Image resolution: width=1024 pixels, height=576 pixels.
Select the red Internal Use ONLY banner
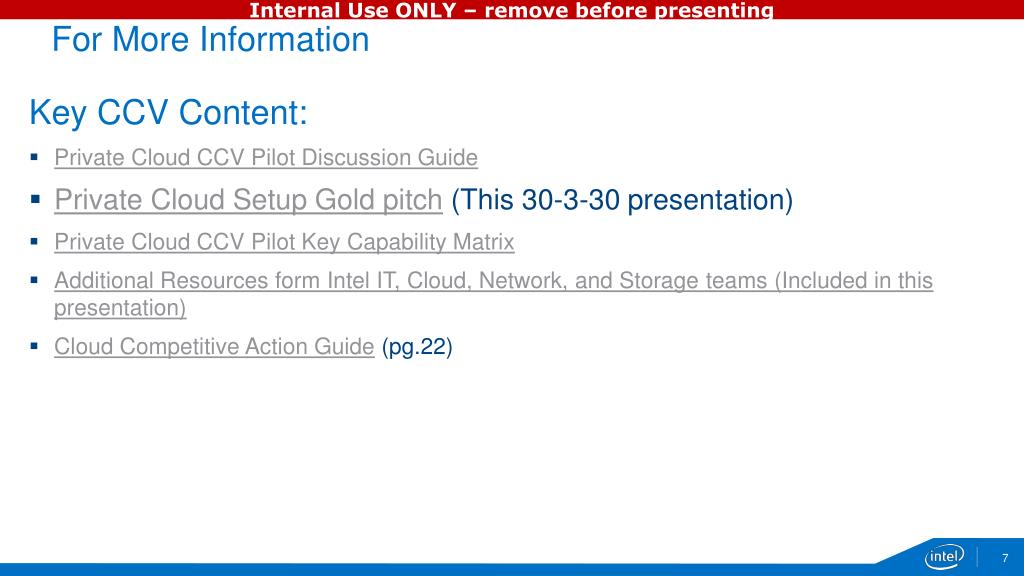(512, 9)
